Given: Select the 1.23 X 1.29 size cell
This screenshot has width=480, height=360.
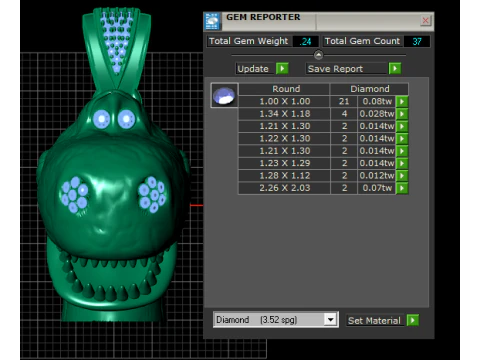Looking at the screenshot, I should click(284, 163).
